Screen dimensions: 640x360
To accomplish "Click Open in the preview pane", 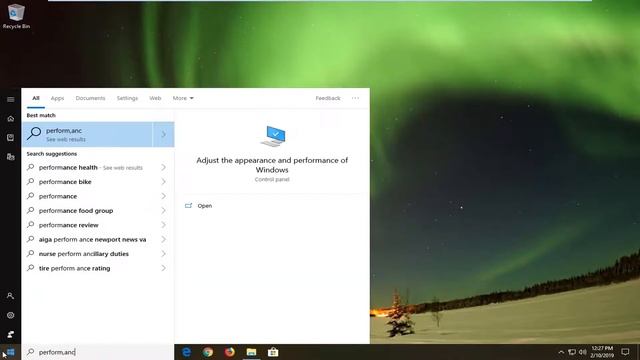I will pos(204,206).
